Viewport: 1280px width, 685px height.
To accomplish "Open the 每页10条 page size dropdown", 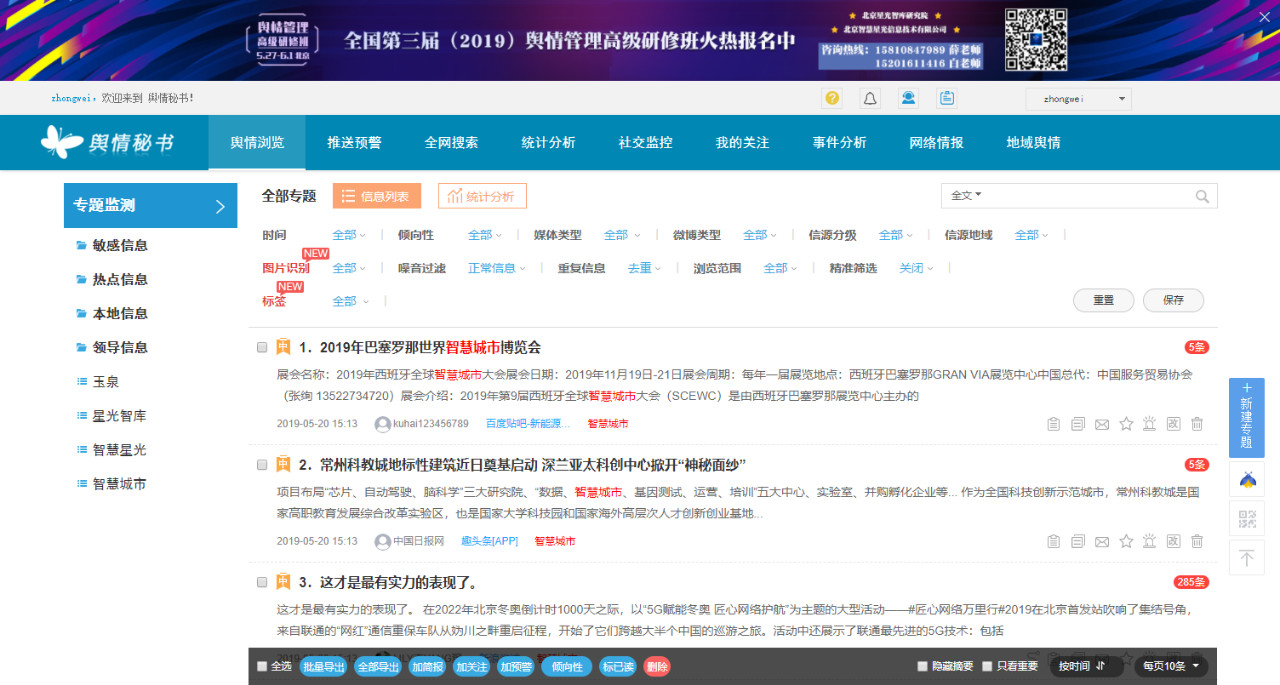I will [x=1171, y=666].
